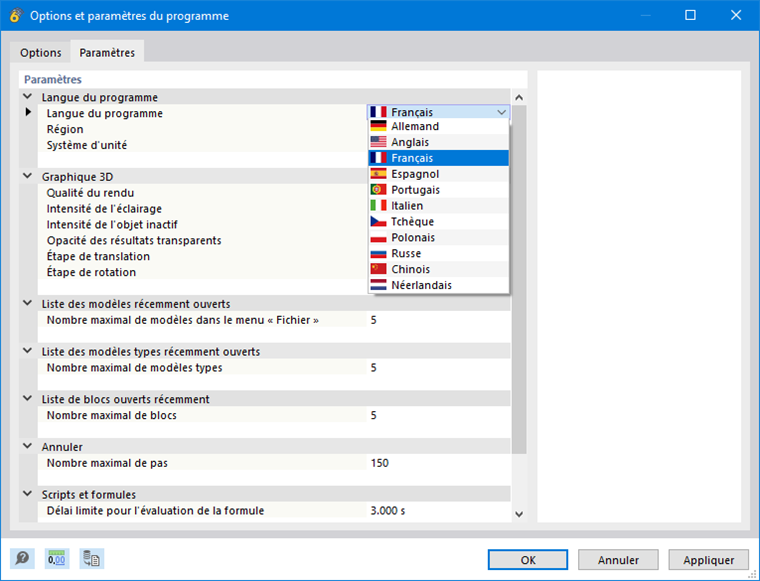
Task: Click the Appliquer button
Action: [x=709, y=560]
